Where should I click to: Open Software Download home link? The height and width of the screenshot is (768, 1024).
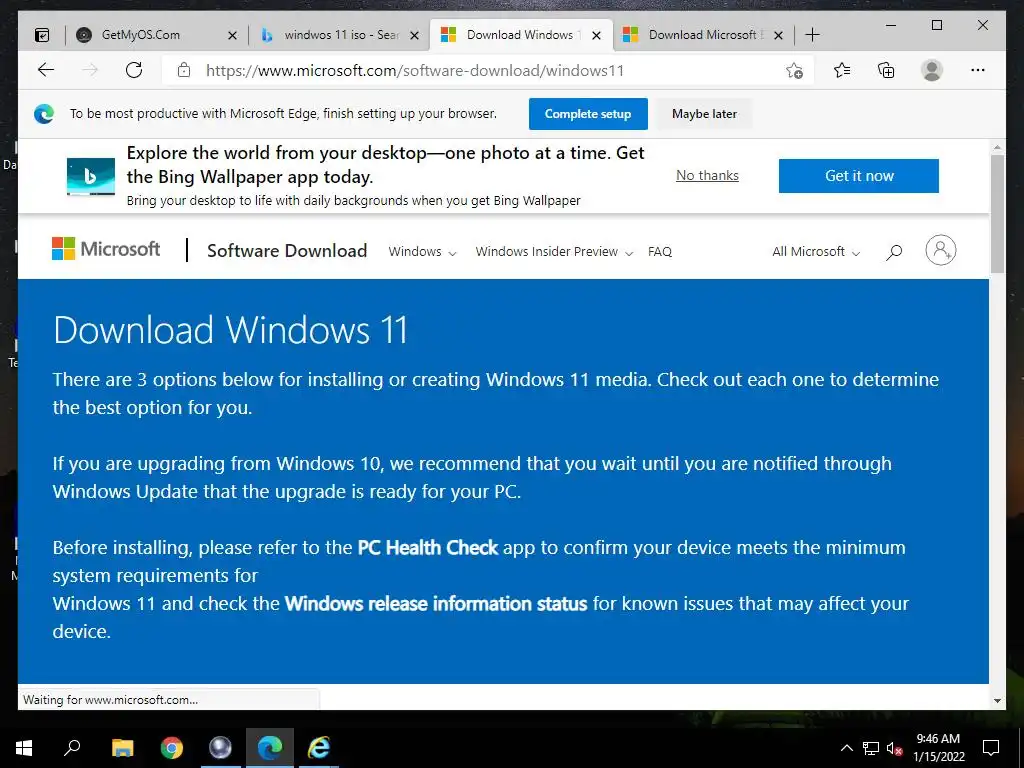coord(287,251)
